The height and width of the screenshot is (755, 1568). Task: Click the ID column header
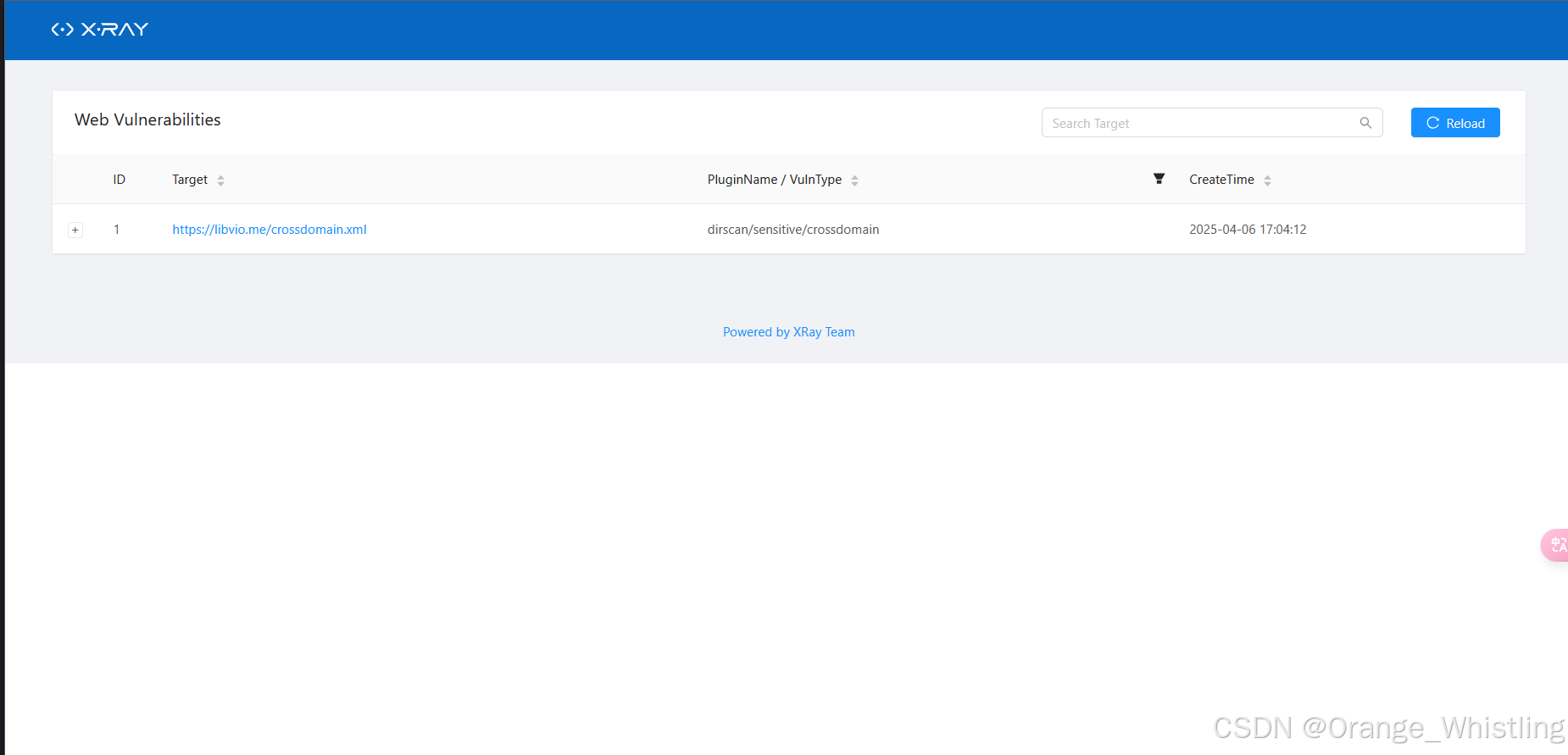pyautogui.click(x=120, y=180)
